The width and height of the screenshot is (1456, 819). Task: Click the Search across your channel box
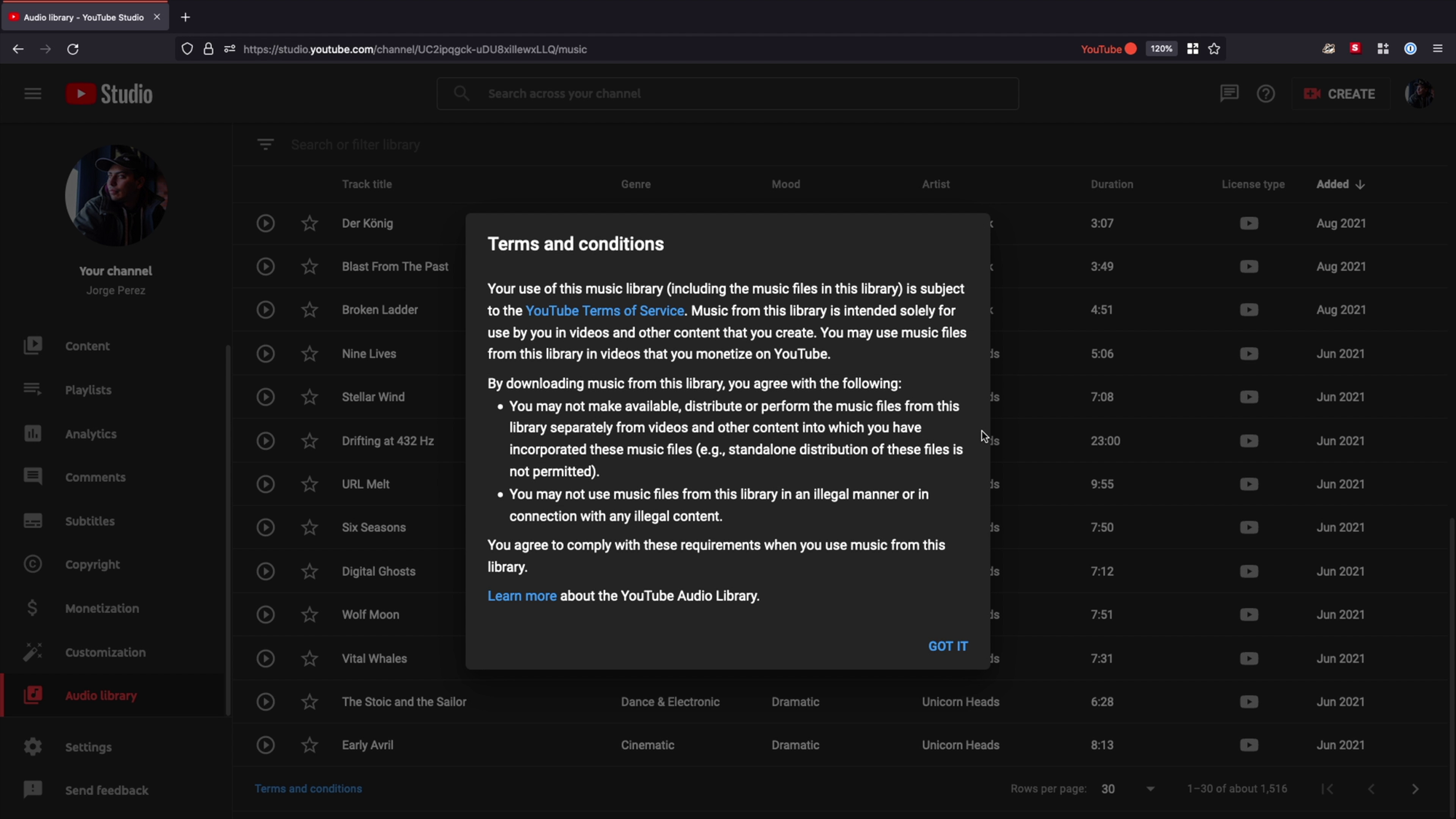click(728, 94)
